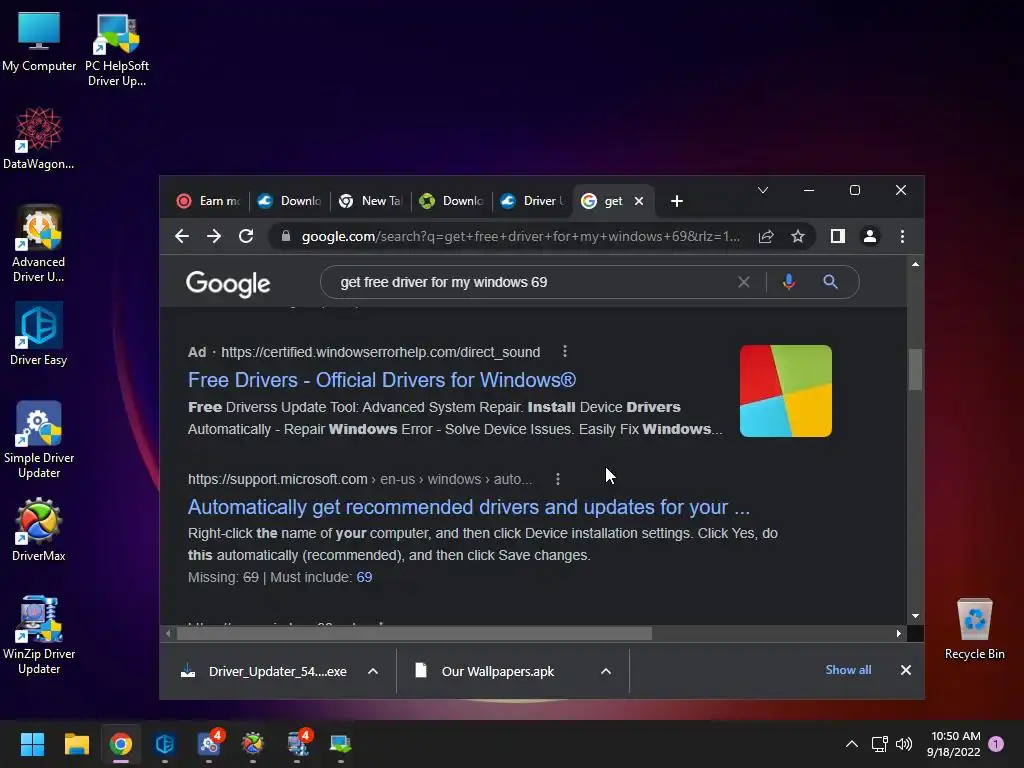Open options for support.microsoft.com result

[x=557, y=479]
